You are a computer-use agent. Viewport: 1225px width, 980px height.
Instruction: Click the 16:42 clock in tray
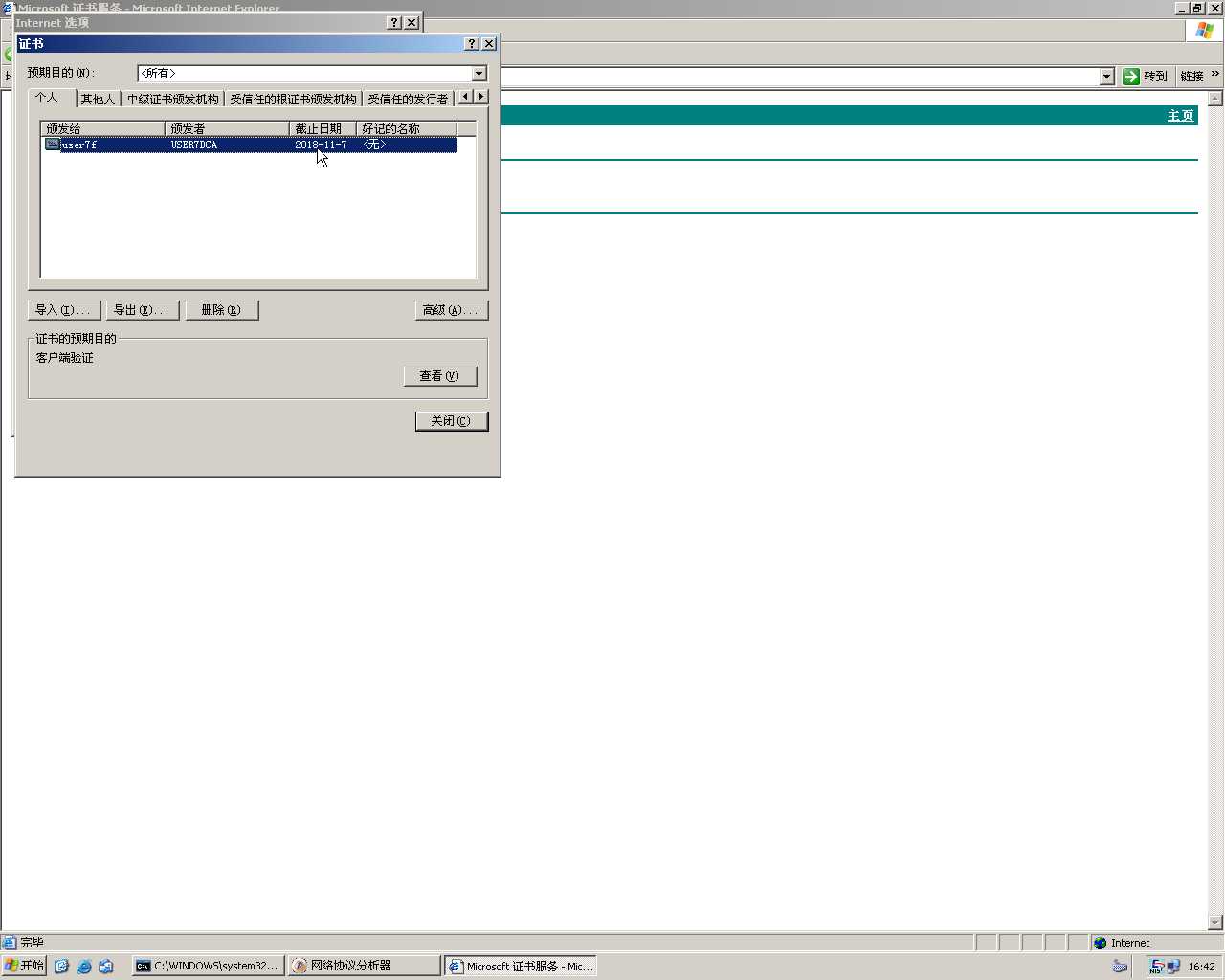click(1201, 967)
